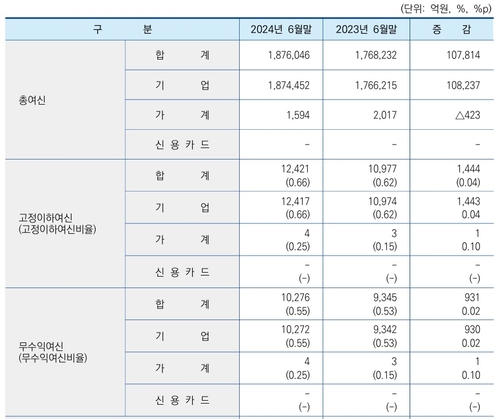Click the value 1,876,046

[289, 55]
